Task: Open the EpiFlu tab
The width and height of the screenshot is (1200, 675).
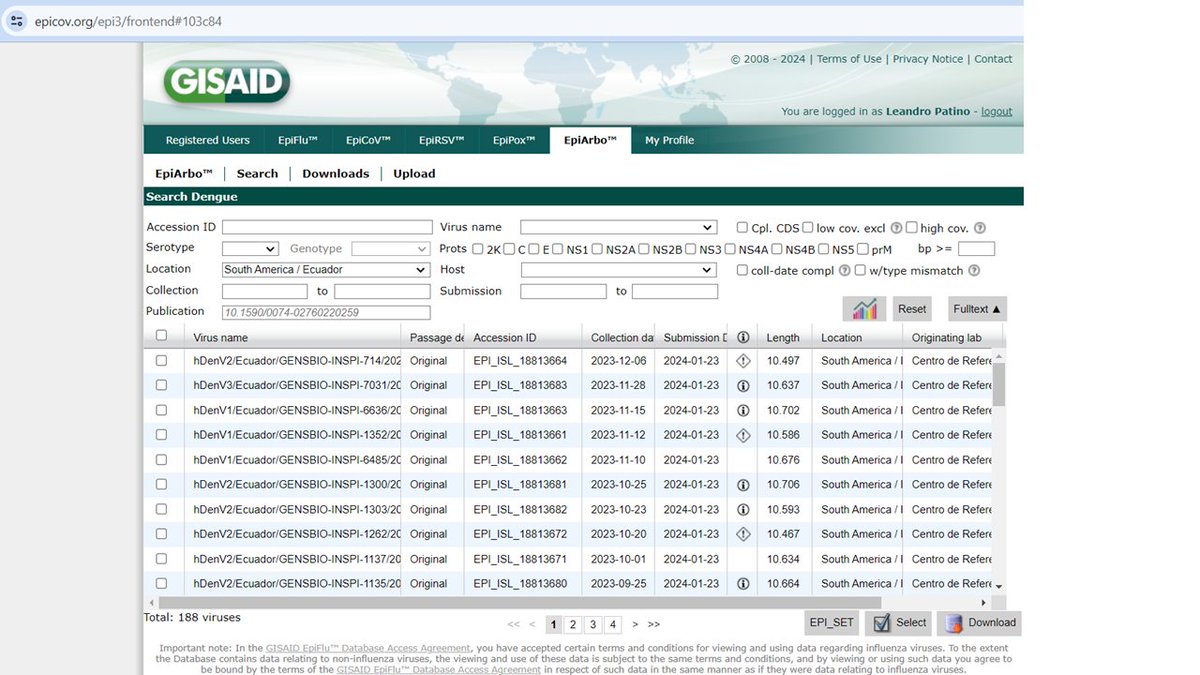Action: (x=298, y=140)
